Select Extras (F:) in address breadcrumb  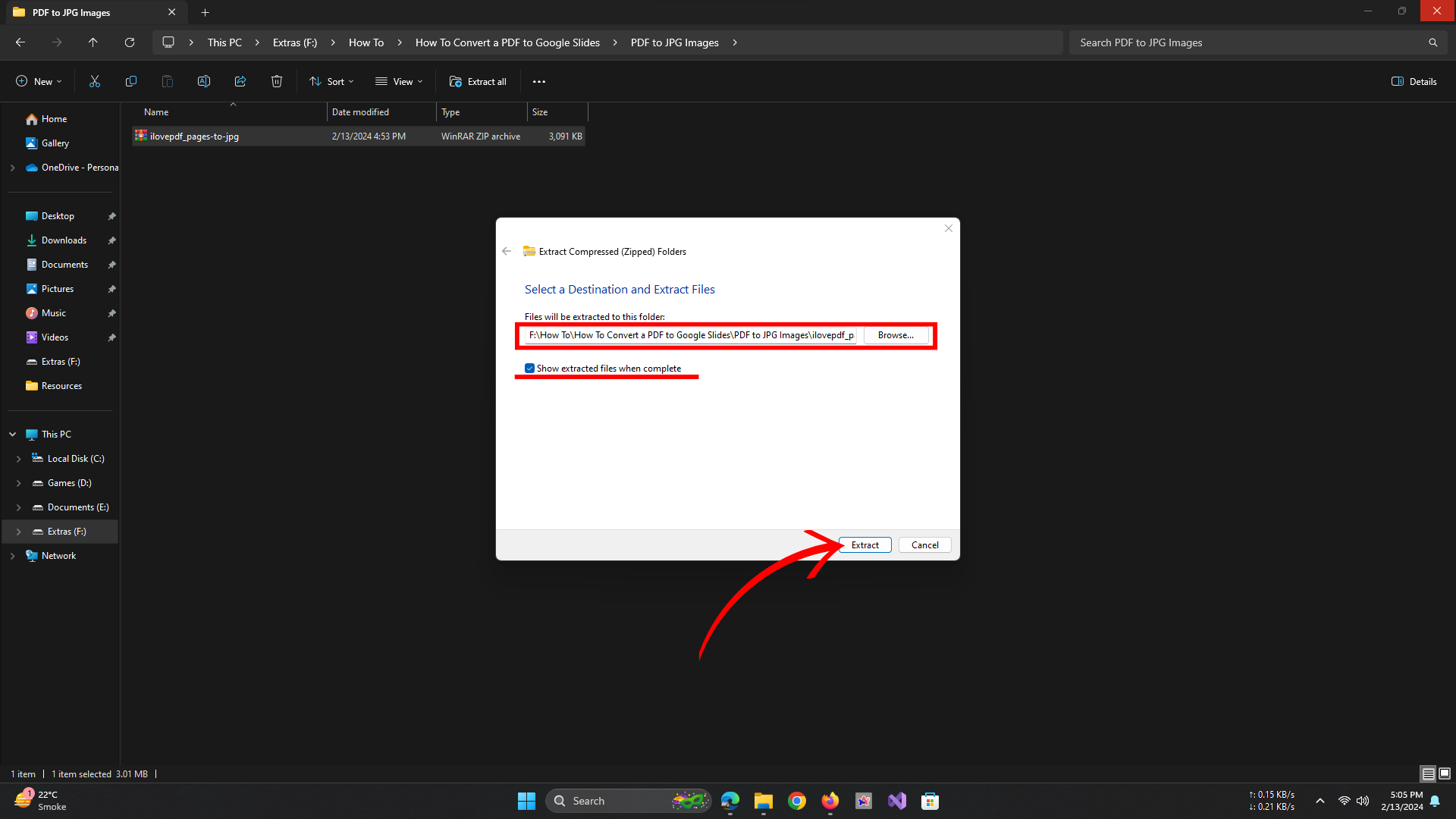tap(295, 42)
